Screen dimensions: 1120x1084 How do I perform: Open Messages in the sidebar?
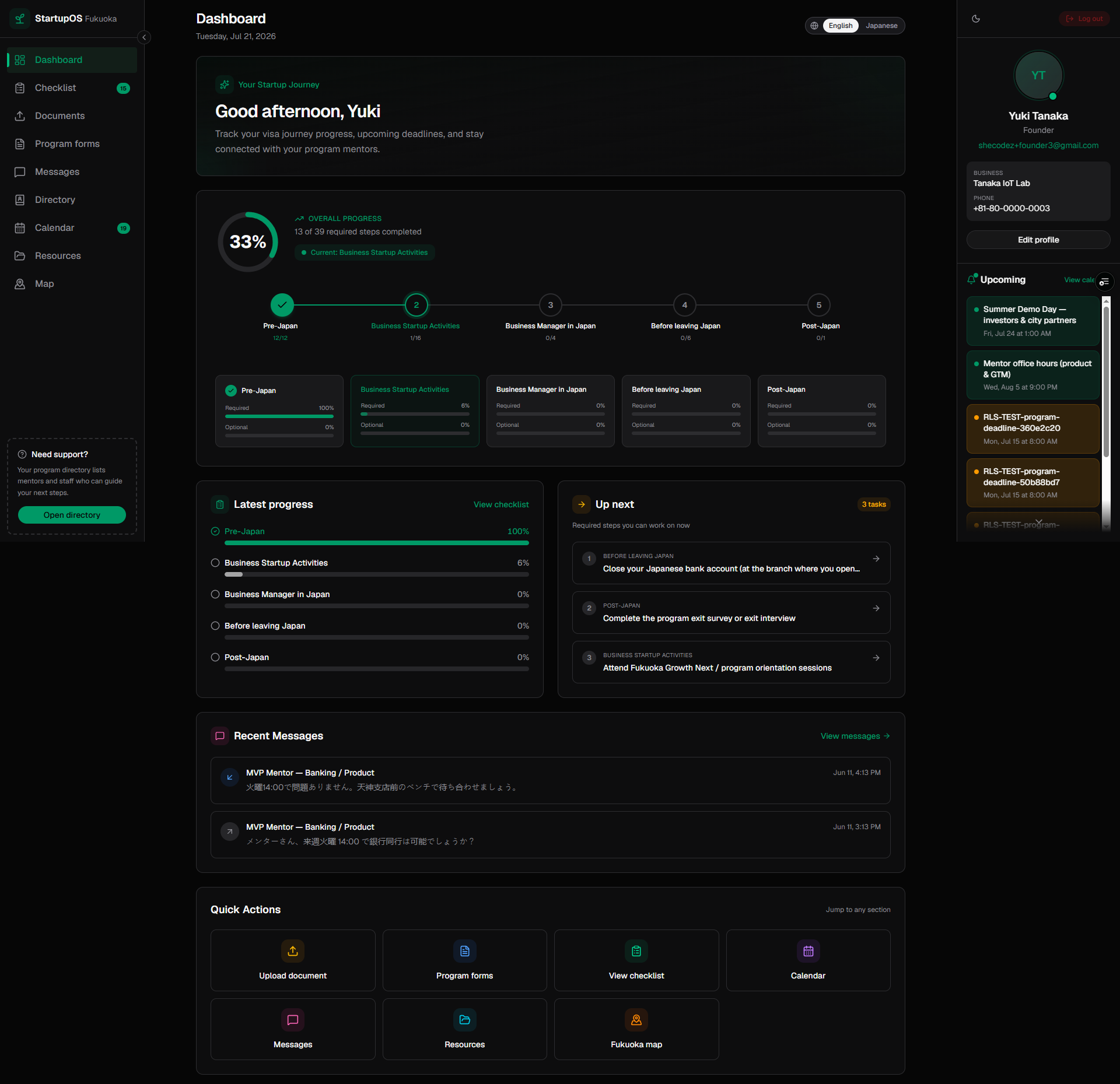point(72,172)
